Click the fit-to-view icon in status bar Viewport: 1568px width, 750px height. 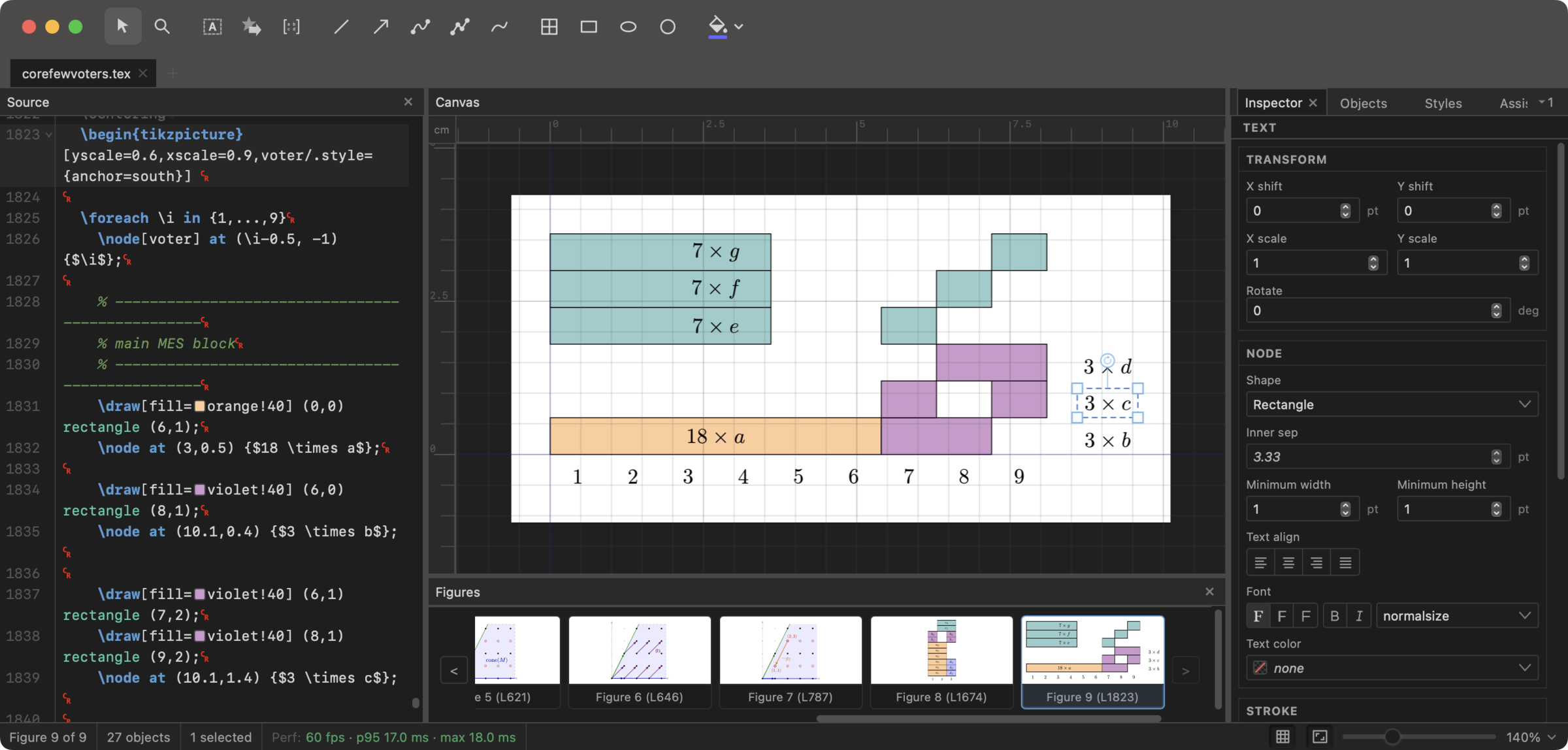pos(1320,737)
